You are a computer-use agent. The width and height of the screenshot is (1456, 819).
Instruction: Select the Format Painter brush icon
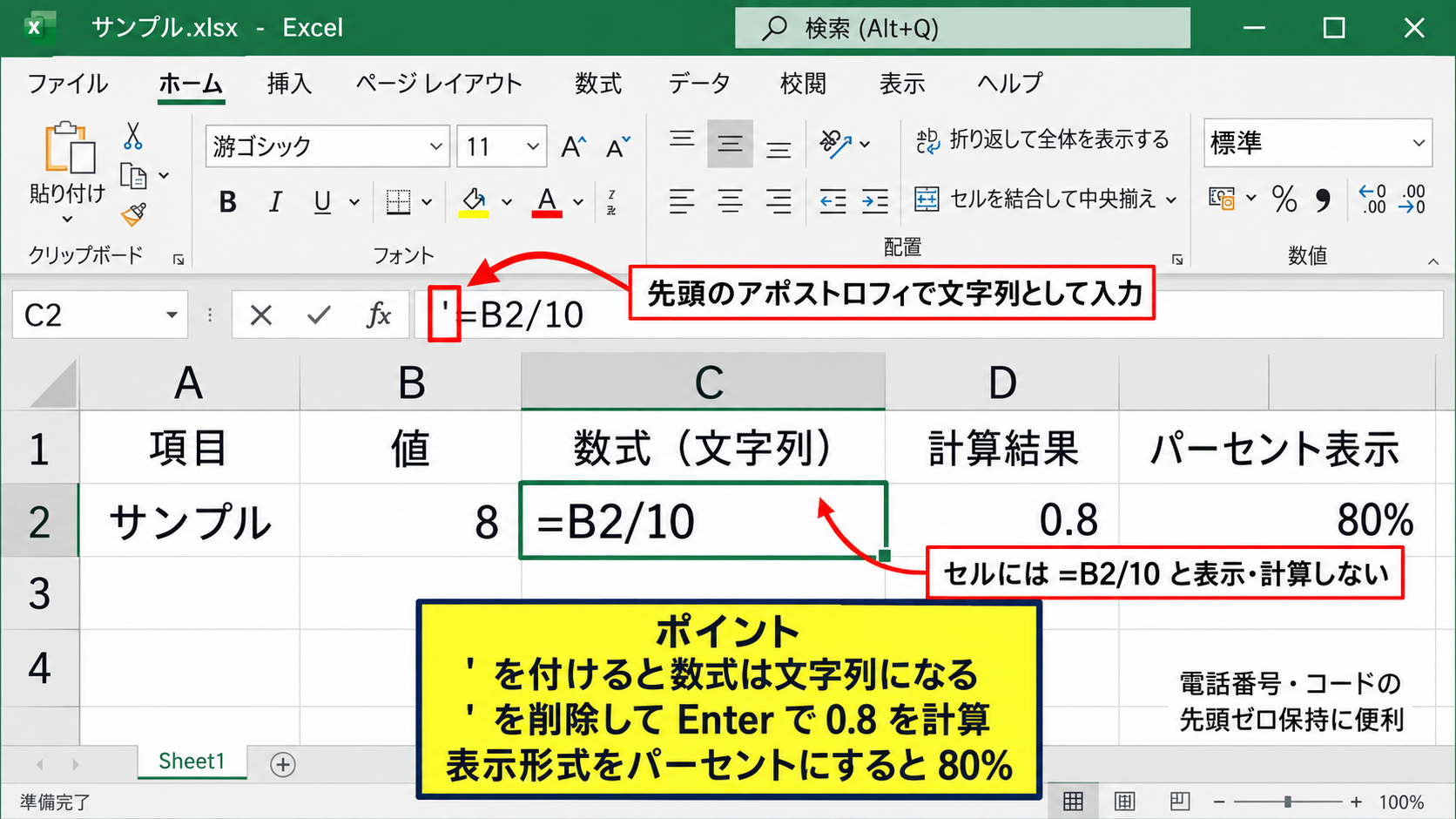coord(133,214)
